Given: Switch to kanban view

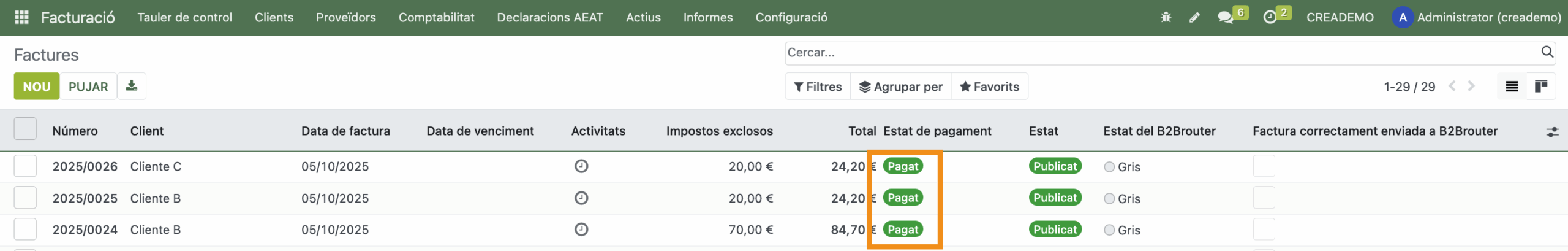Looking at the screenshot, I should pos(1541,87).
